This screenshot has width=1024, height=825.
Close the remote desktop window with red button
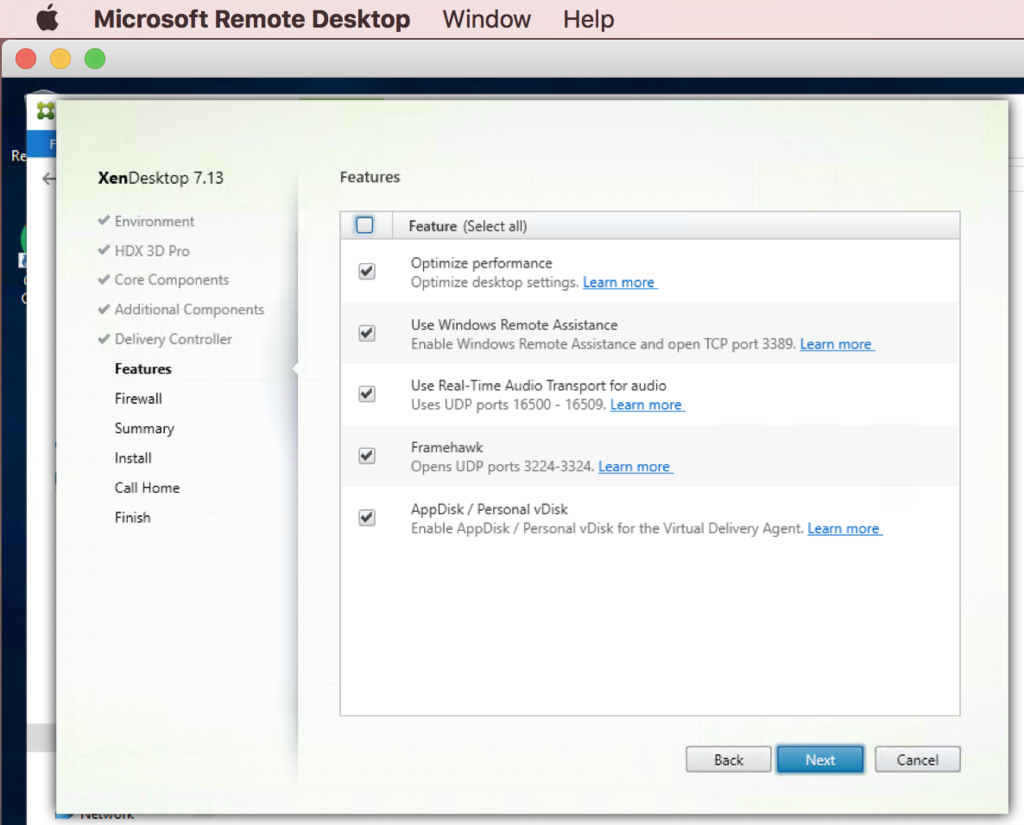click(26, 59)
